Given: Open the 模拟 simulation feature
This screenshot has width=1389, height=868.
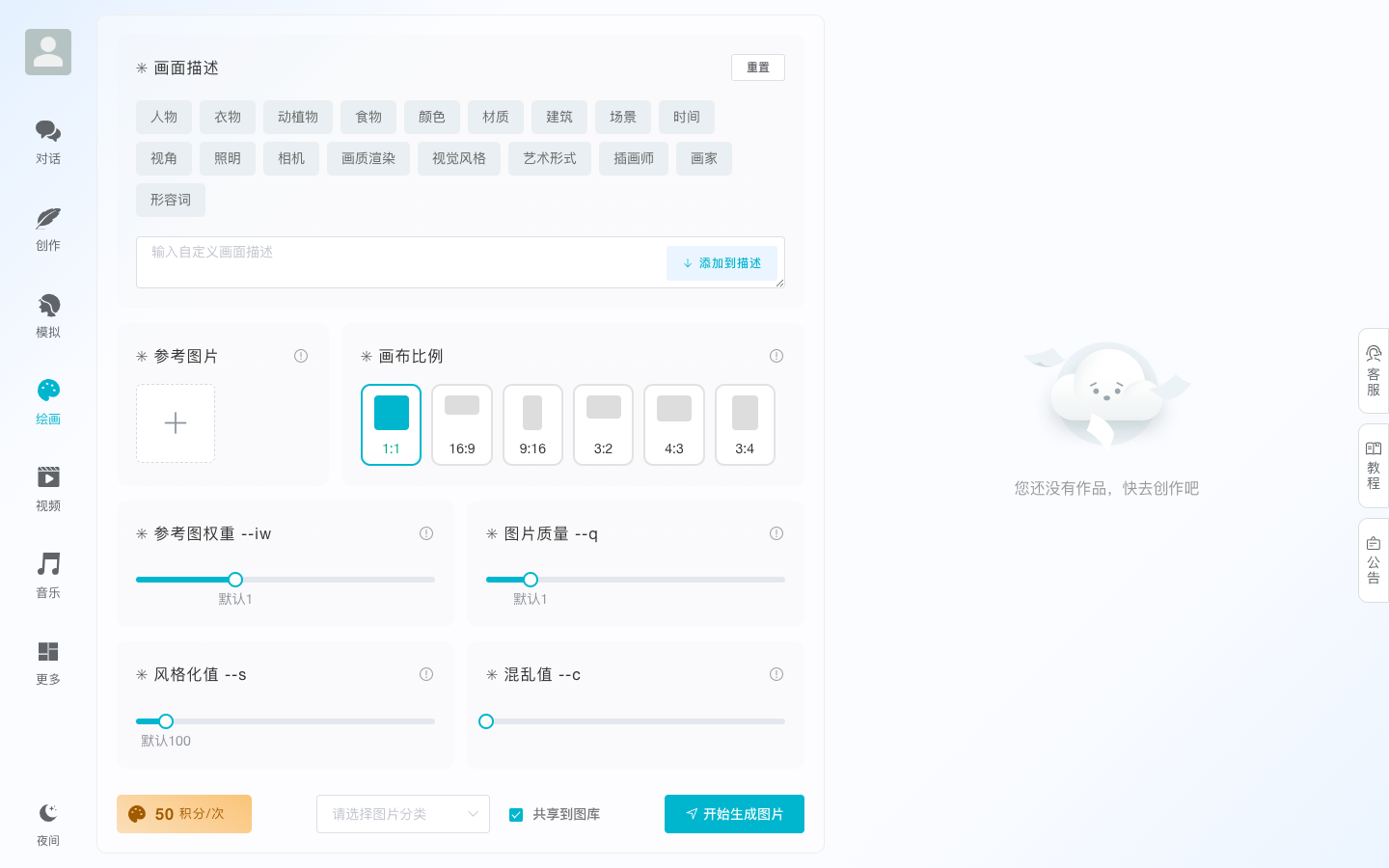Looking at the screenshot, I should click(48, 313).
